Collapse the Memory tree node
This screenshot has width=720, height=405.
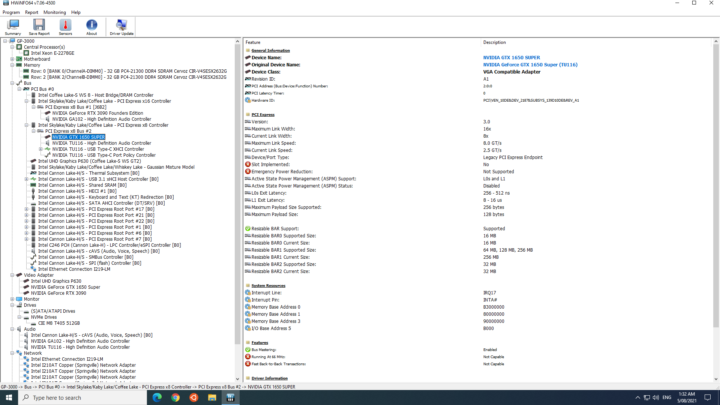(x=12, y=65)
